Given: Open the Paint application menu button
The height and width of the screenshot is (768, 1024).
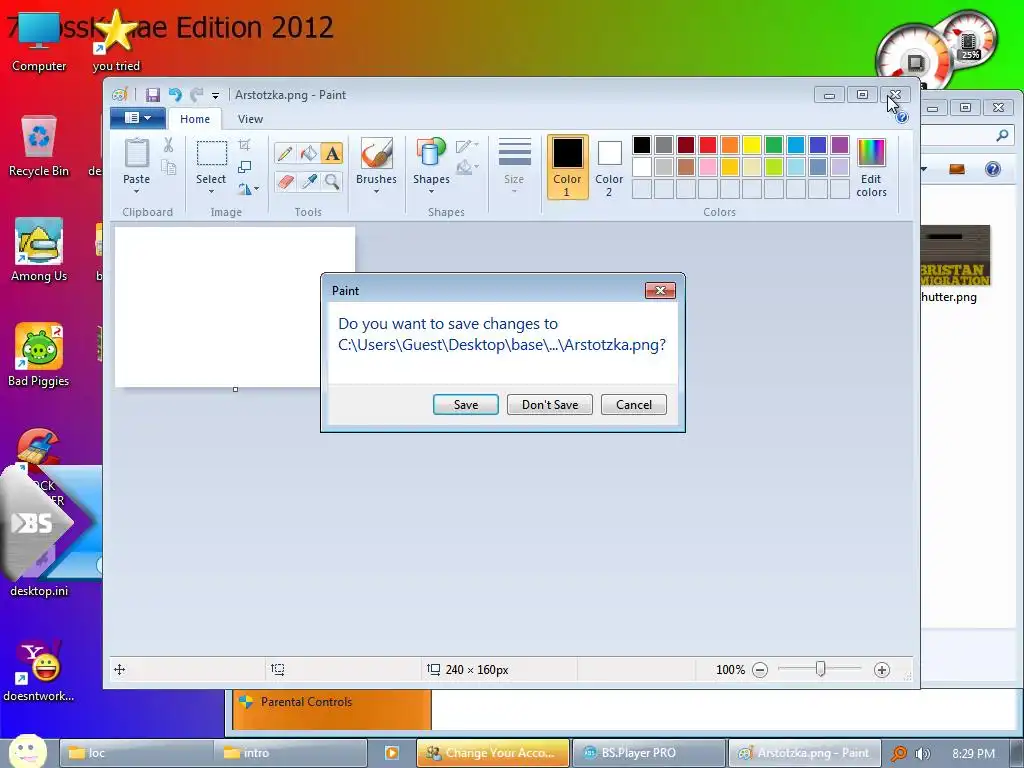Looking at the screenshot, I should (x=137, y=118).
